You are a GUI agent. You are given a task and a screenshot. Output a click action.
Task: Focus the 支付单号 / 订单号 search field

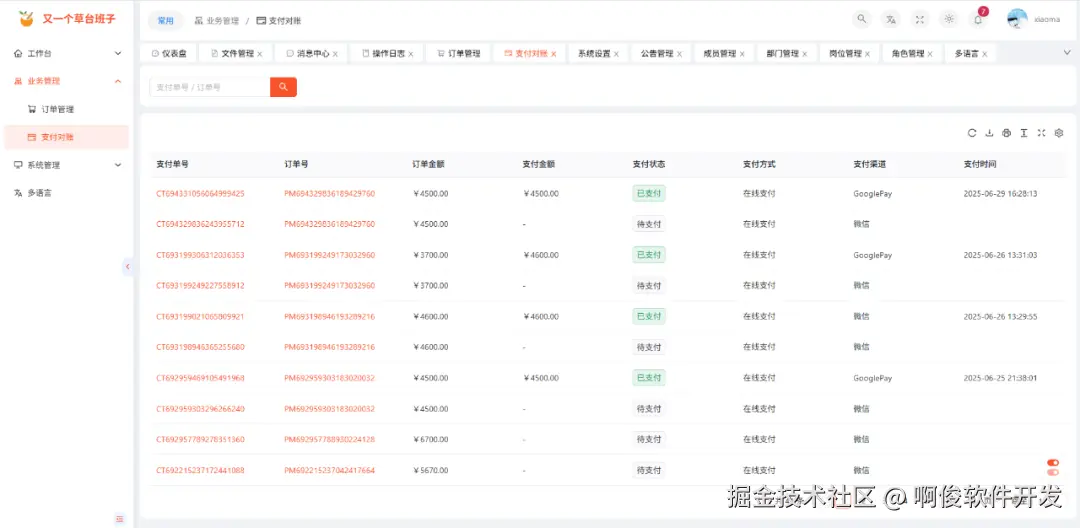(209, 87)
